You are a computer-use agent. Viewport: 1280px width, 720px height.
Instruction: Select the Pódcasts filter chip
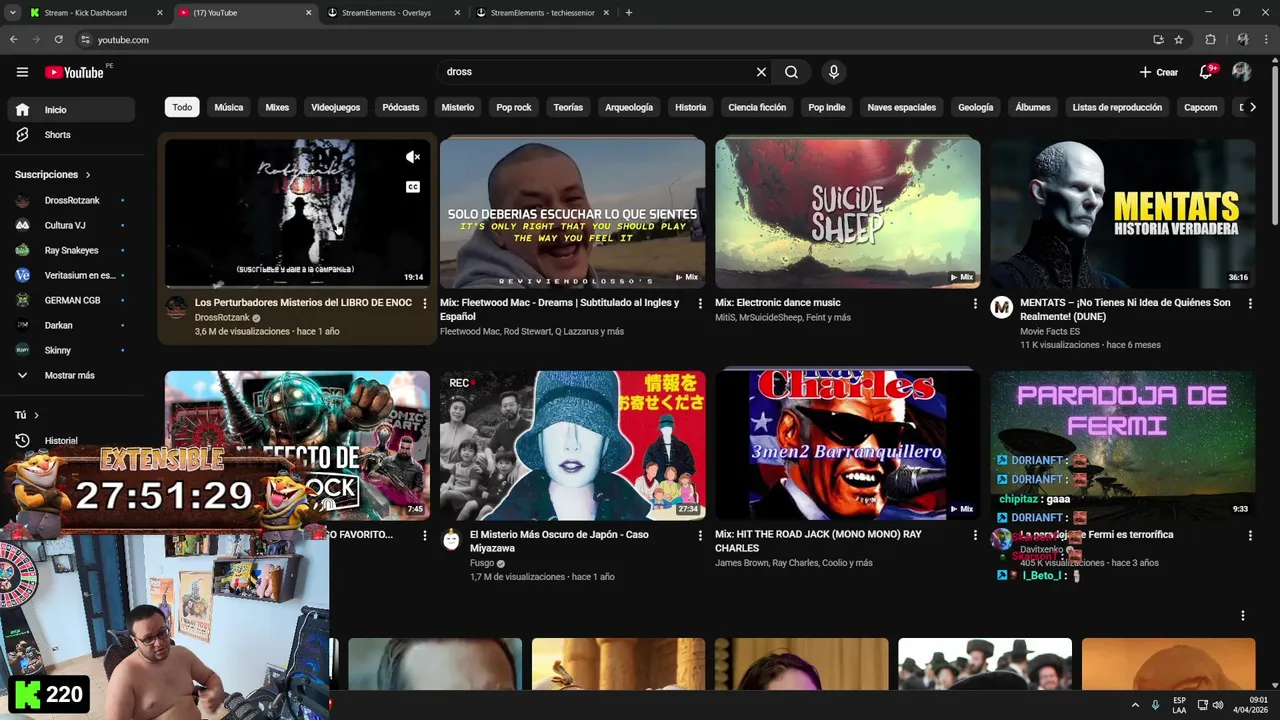click(401, 107)
